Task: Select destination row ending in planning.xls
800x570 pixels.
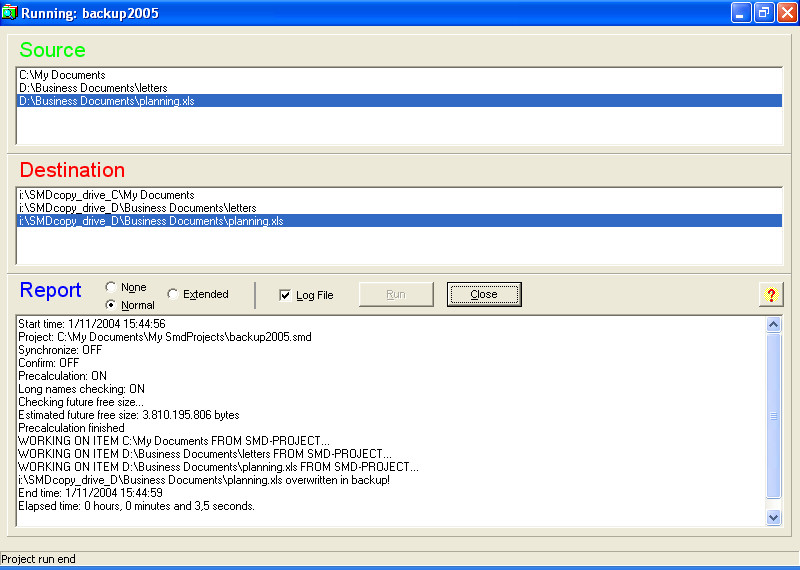Action: coord(399,221)
